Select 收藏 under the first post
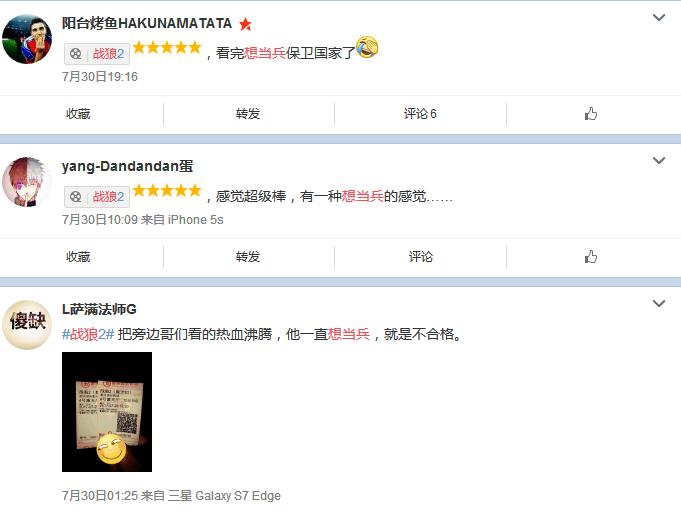Image resolution: width=681 pixels, height=511 pixels. tap(78, 114)
